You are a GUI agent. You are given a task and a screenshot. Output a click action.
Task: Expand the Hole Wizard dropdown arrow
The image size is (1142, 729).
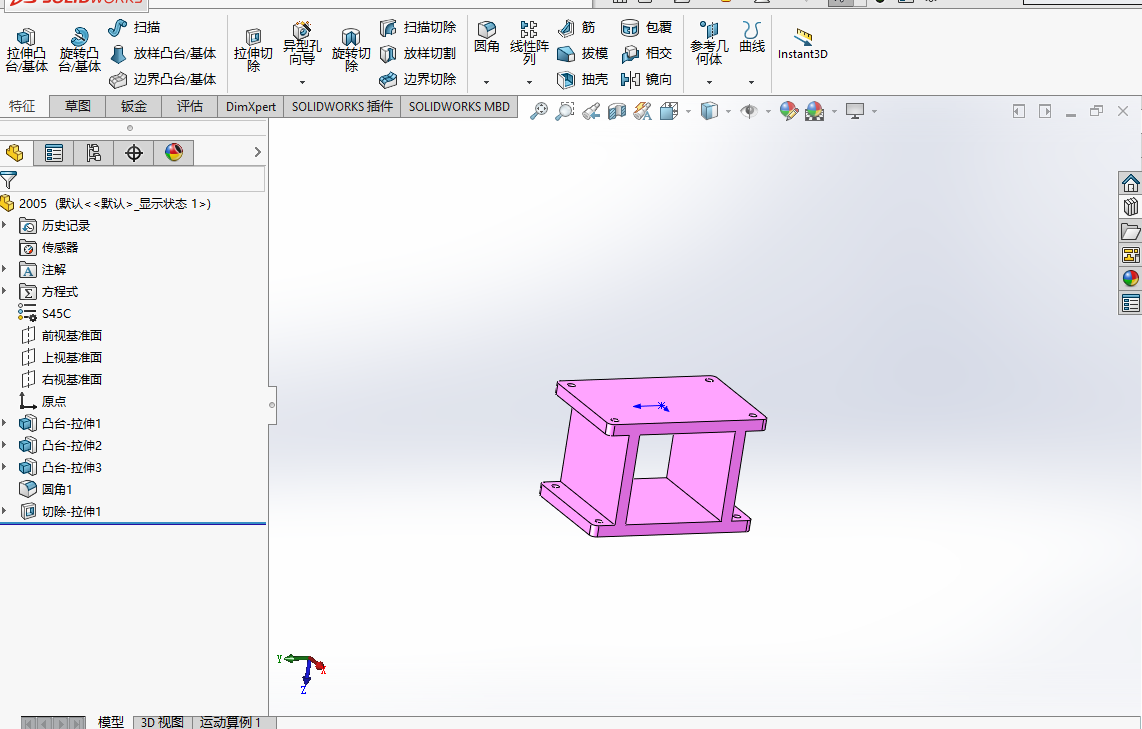point(302,82)
